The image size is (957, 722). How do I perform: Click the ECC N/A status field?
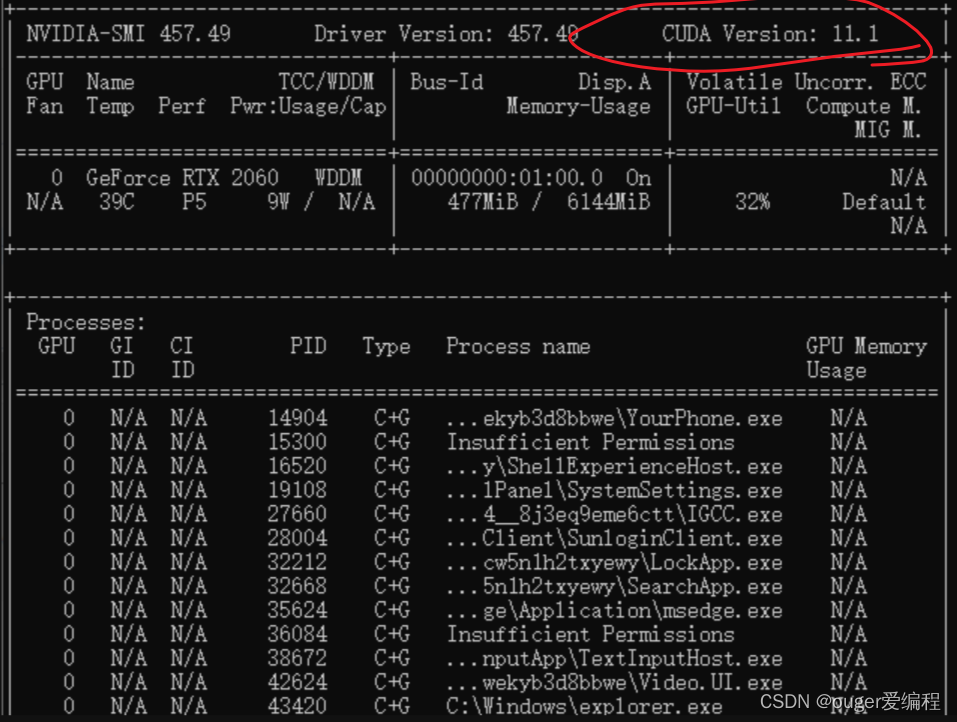[909, 177]
